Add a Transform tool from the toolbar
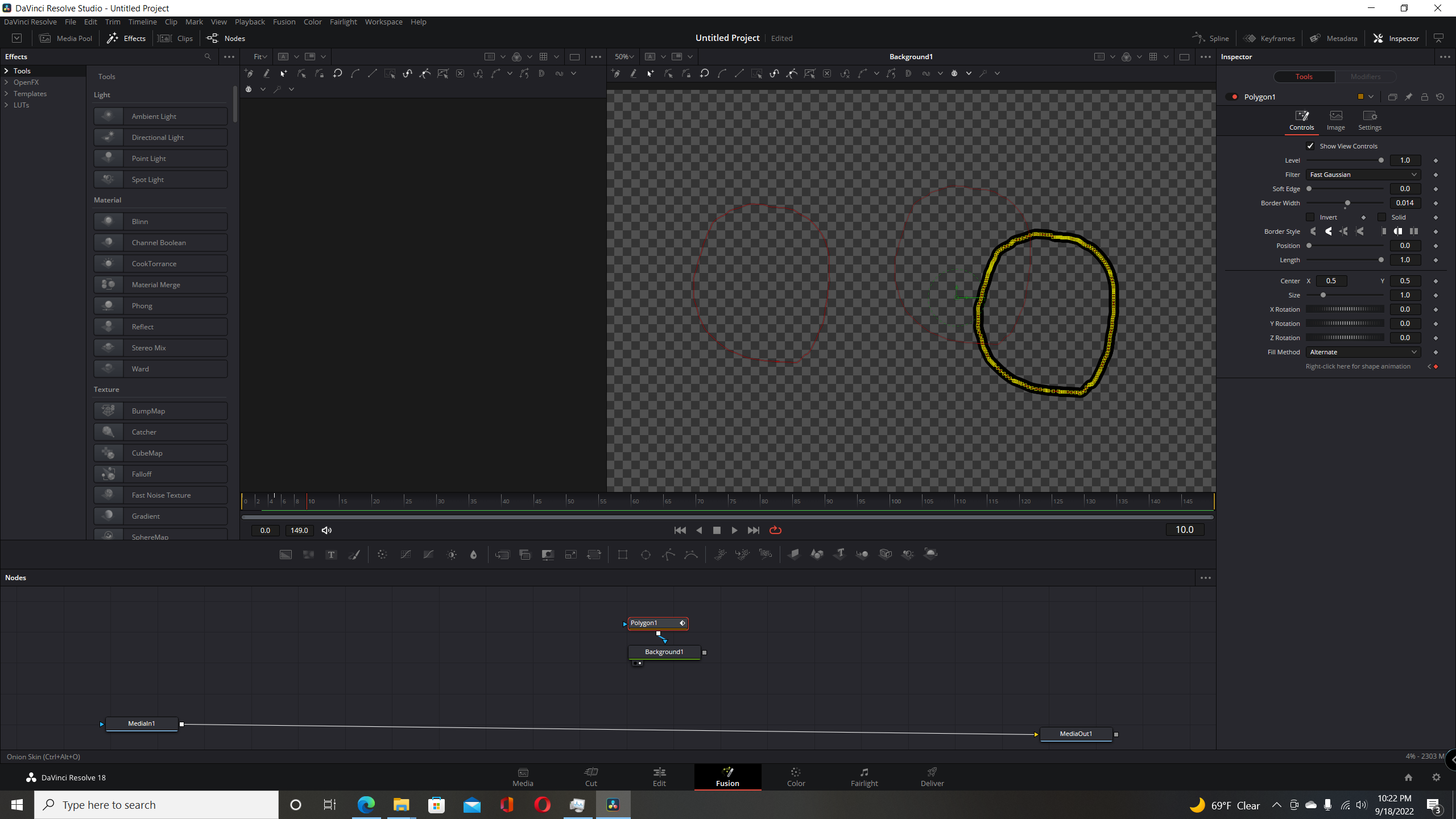This screenshot has height=819, width=1456. 594,555
